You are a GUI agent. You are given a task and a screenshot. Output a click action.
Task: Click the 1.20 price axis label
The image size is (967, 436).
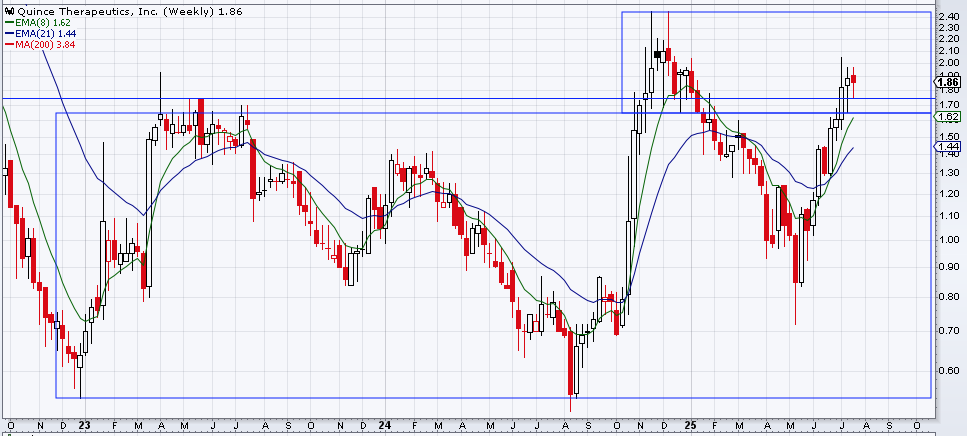pos(950,194)
